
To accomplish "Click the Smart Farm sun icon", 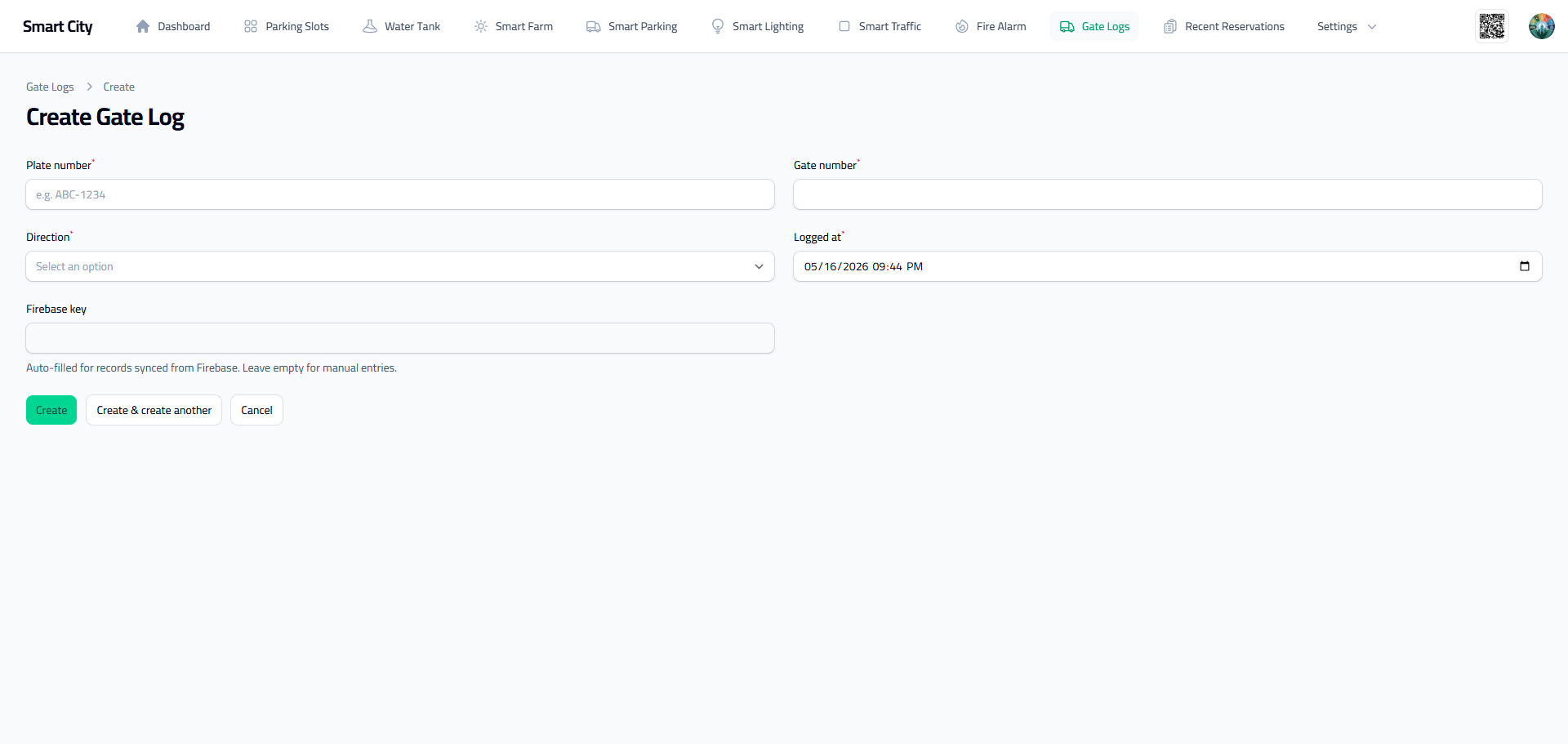I will point(481,26).
